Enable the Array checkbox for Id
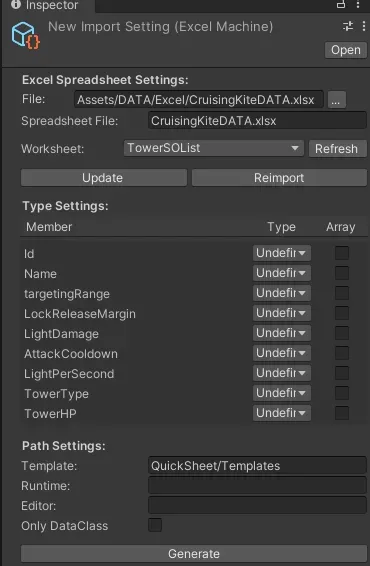Image resolution: width=370 pixels, height=566 pixels. (341, 253)
